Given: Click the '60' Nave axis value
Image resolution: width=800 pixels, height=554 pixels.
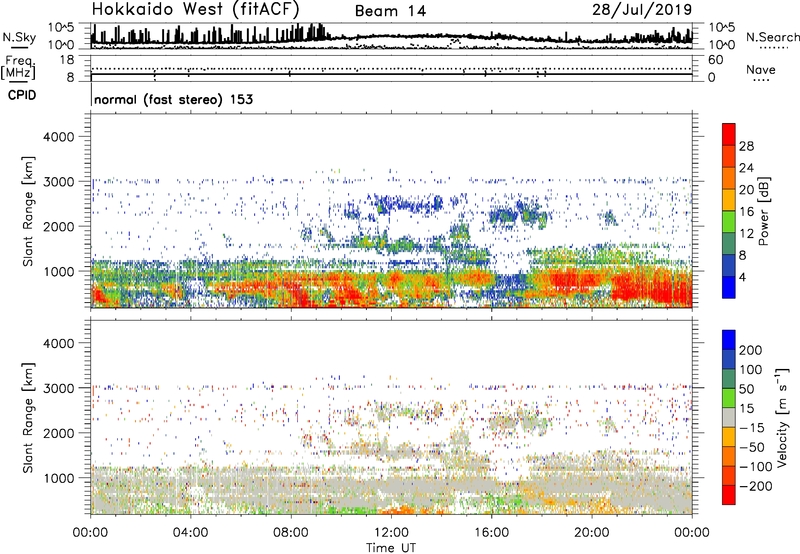Looking at the screenshot, I should click(x=716, y=60).
